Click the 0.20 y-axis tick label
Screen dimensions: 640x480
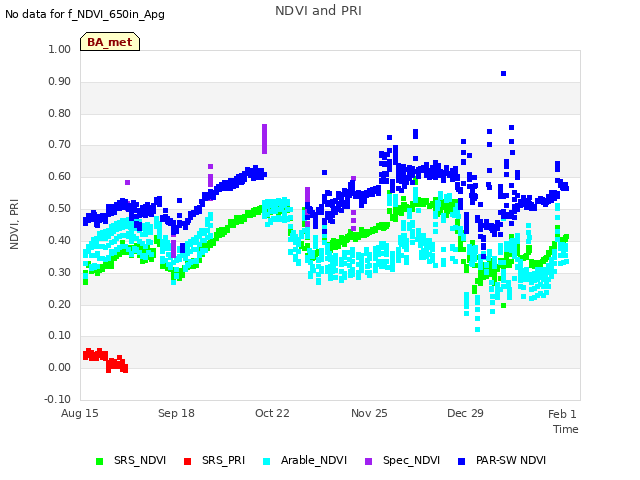coord(60,304)
